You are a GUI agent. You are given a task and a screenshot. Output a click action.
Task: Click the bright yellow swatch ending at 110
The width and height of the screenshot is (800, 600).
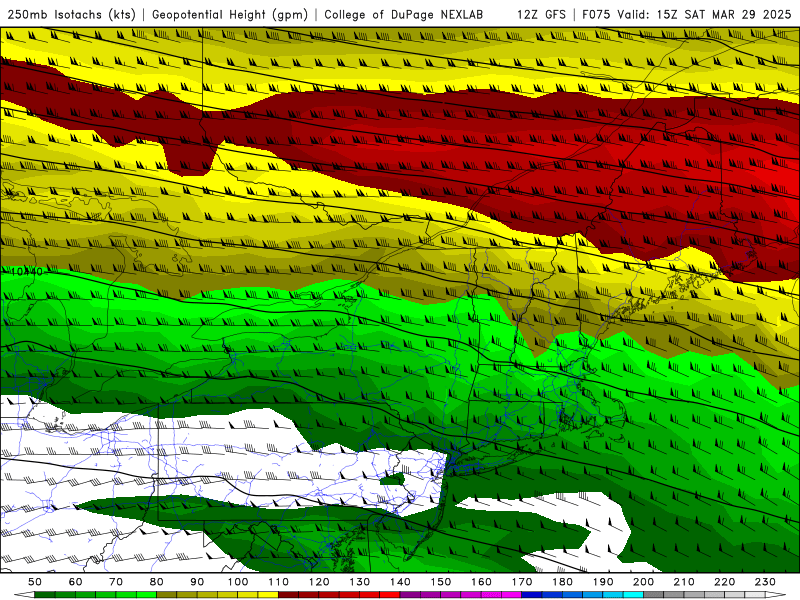coord(268,595)
